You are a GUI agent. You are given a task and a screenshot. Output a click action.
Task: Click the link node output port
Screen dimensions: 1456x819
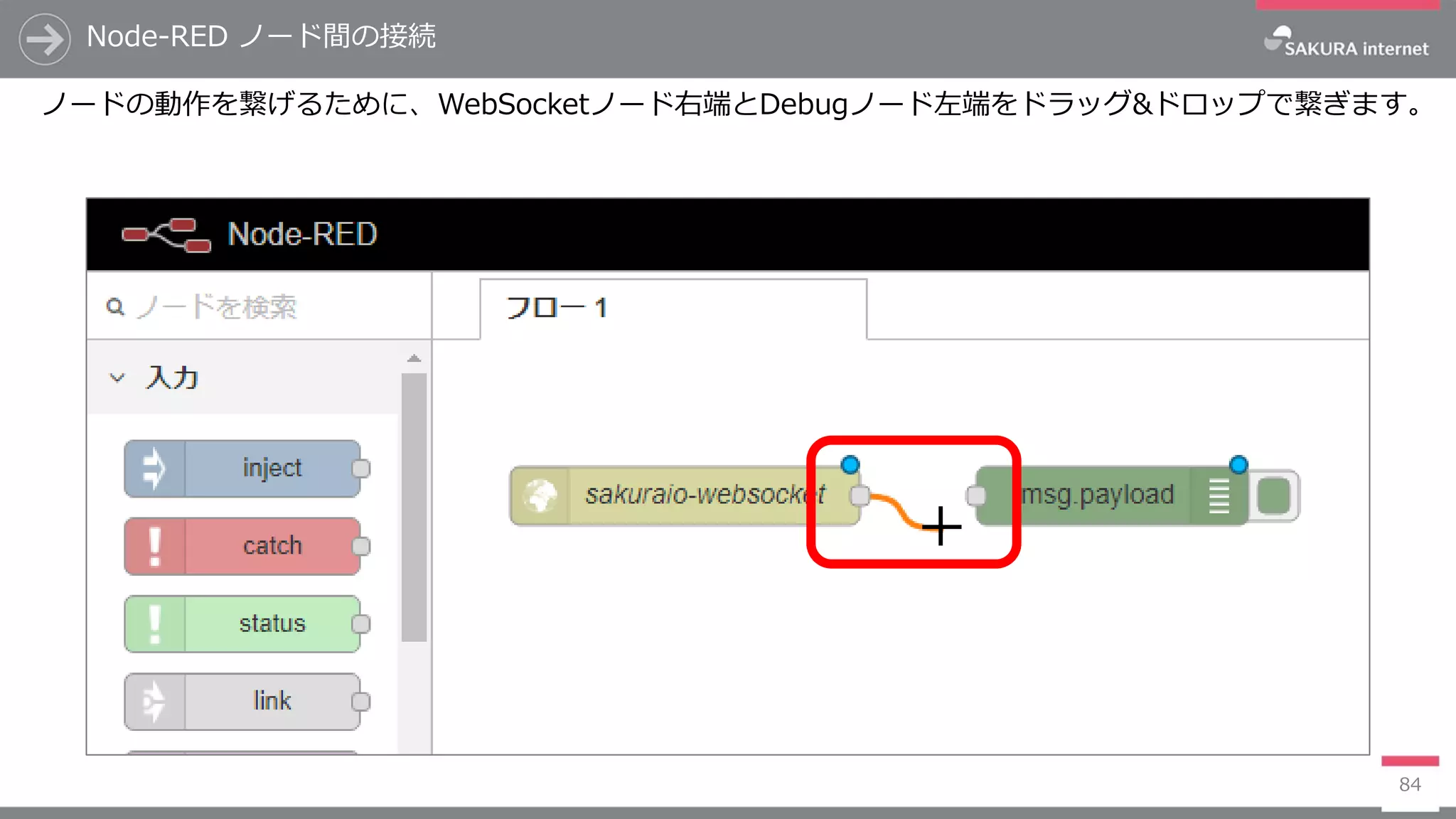pos(361,702)
